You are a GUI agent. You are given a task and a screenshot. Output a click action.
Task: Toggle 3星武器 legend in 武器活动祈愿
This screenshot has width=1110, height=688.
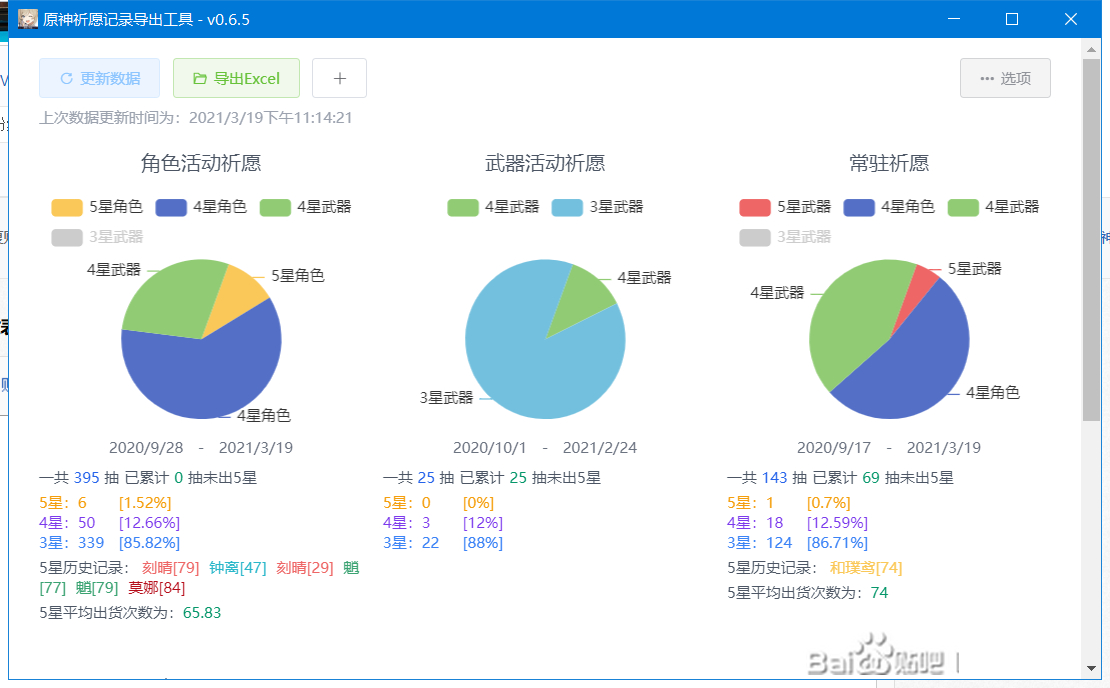[x=597, y=207]
